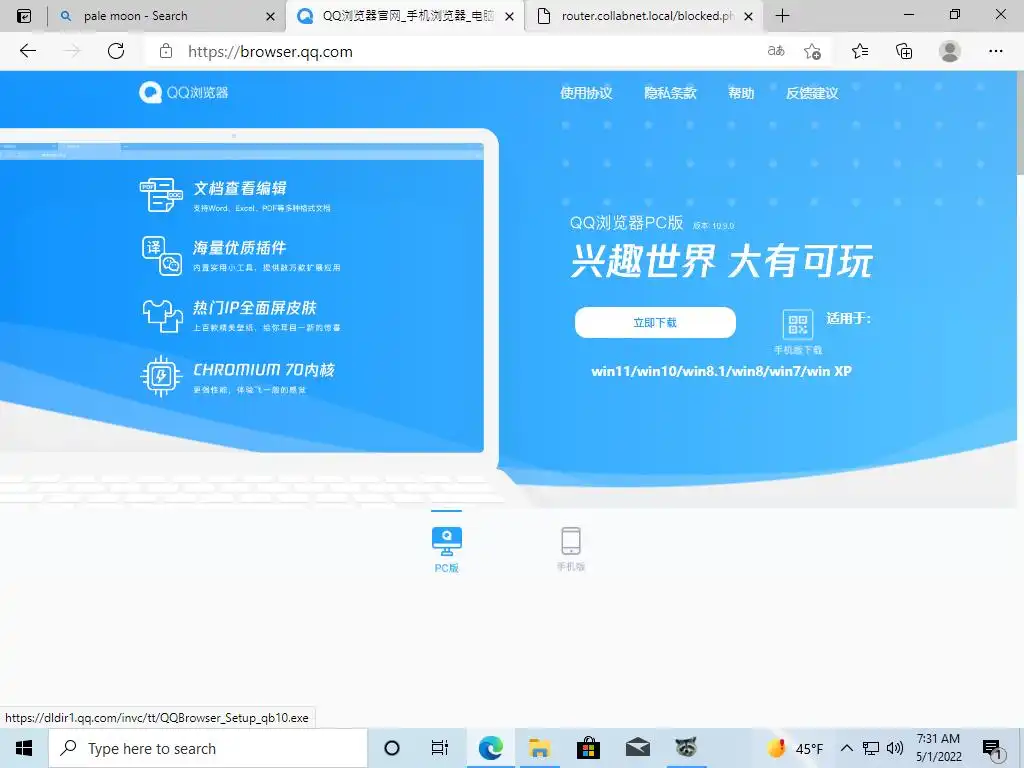Switch to pale moon Search tab
This screenshot has width=1024, height=768.
pos(166,16)
